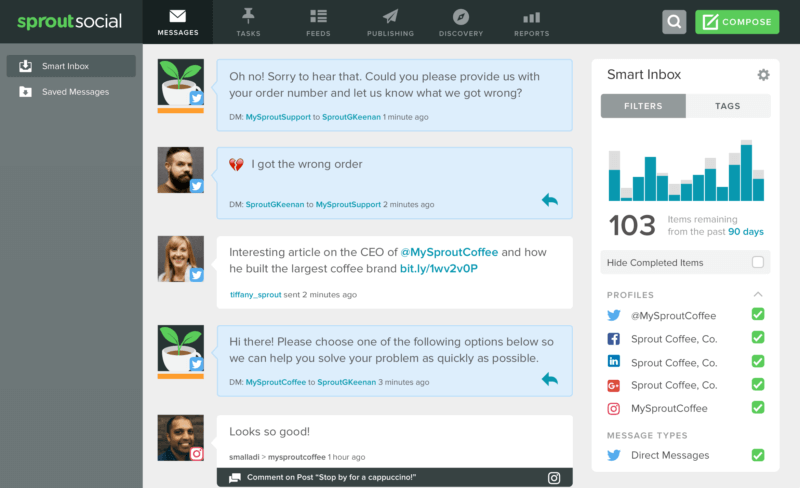Open the Feeds list icon

tap(319, 17)
